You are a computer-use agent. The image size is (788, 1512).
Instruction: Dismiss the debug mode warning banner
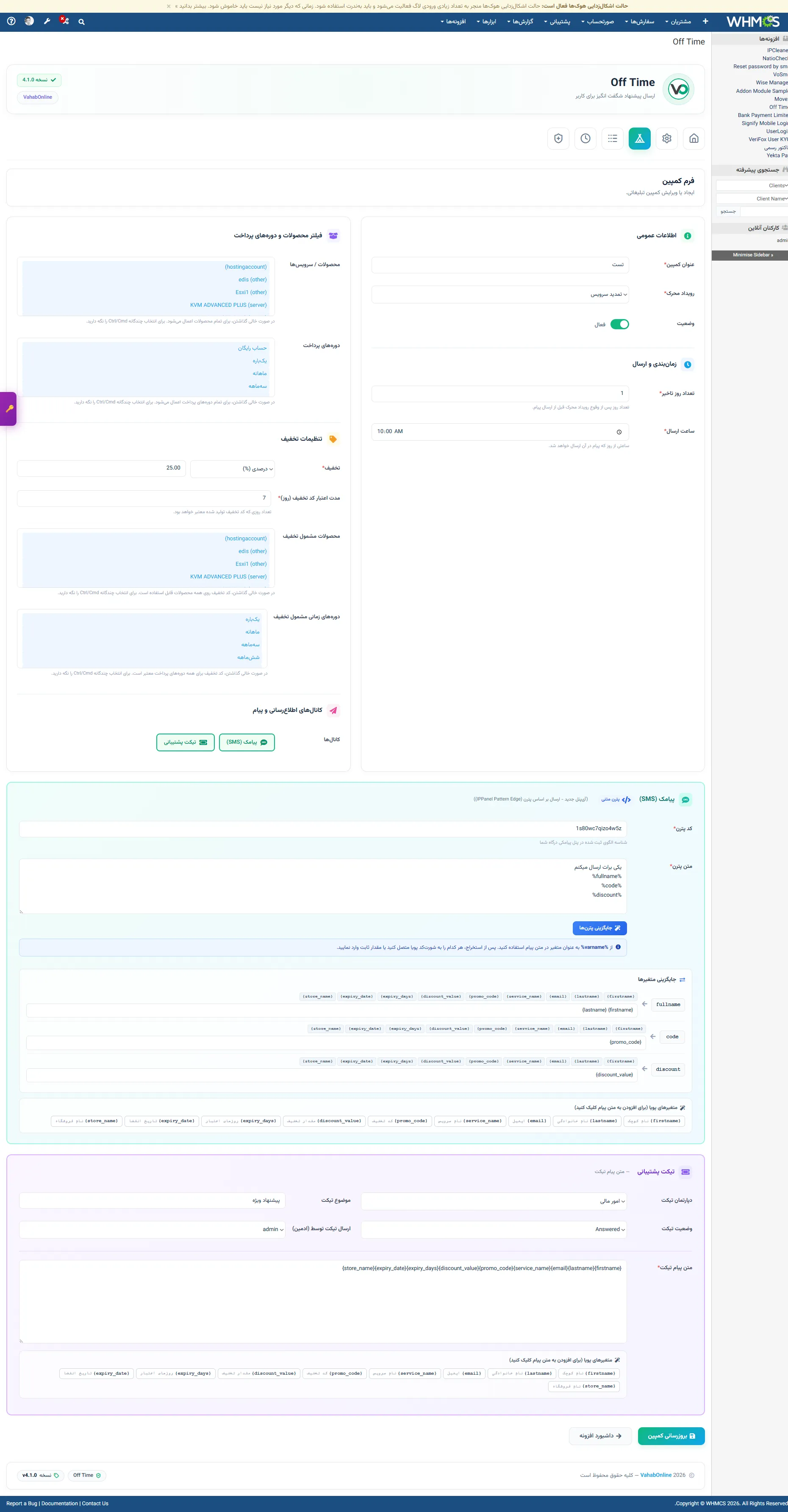[x=168, y=6]
